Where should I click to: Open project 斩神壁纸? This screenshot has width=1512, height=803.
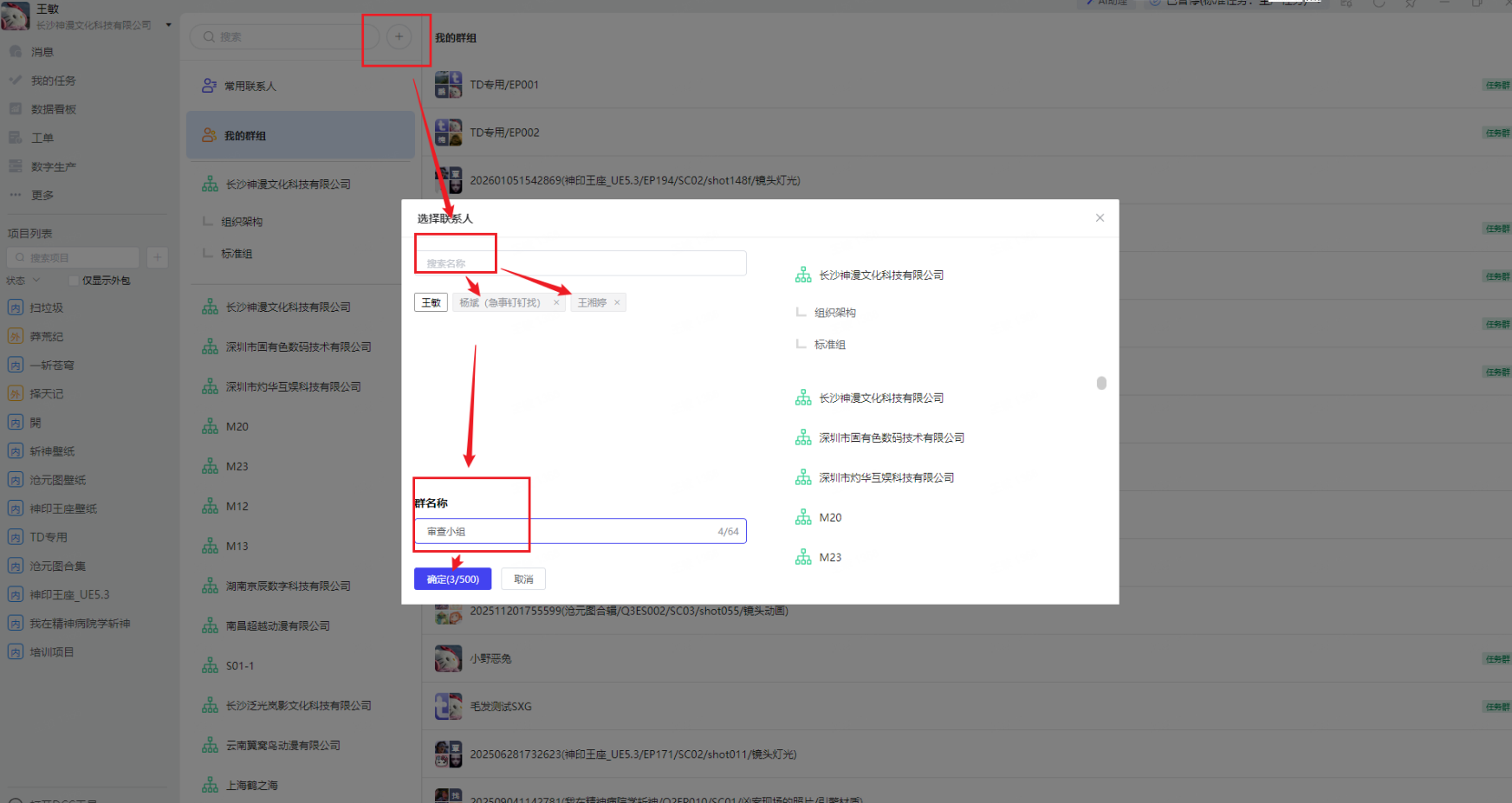[52, 450]
